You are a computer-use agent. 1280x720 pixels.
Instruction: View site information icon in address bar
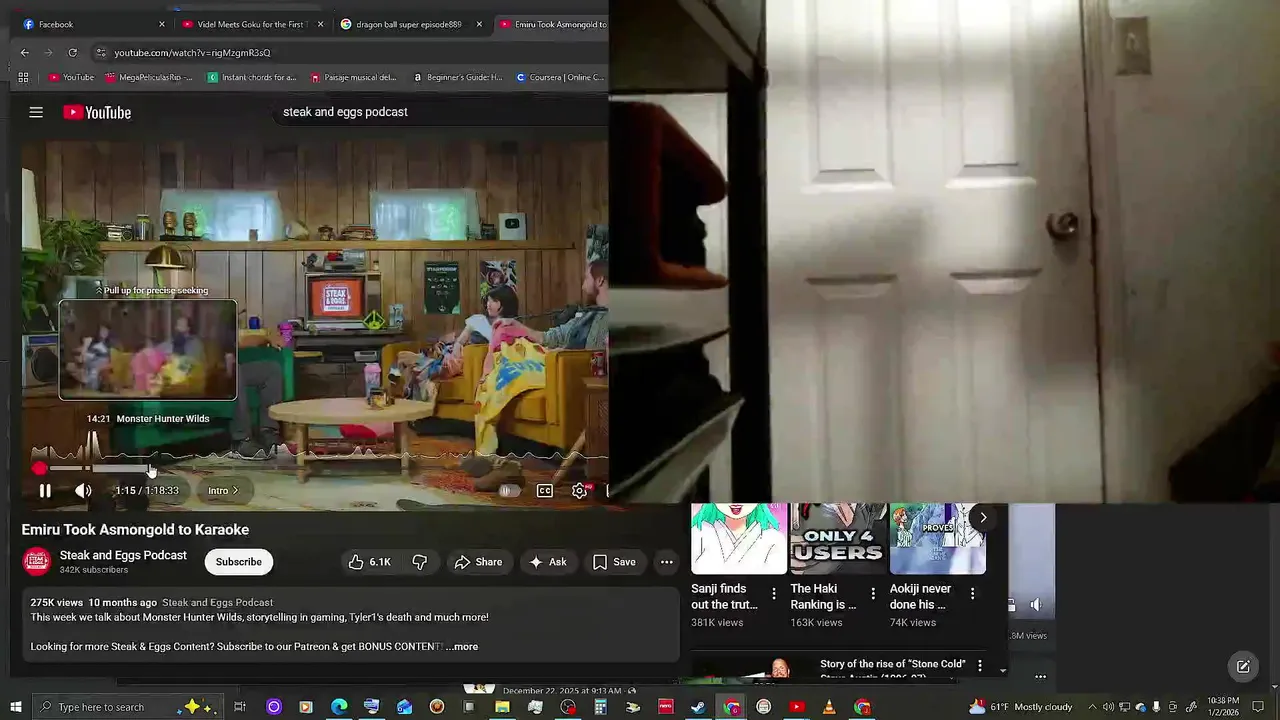click(x=101, y=52)
